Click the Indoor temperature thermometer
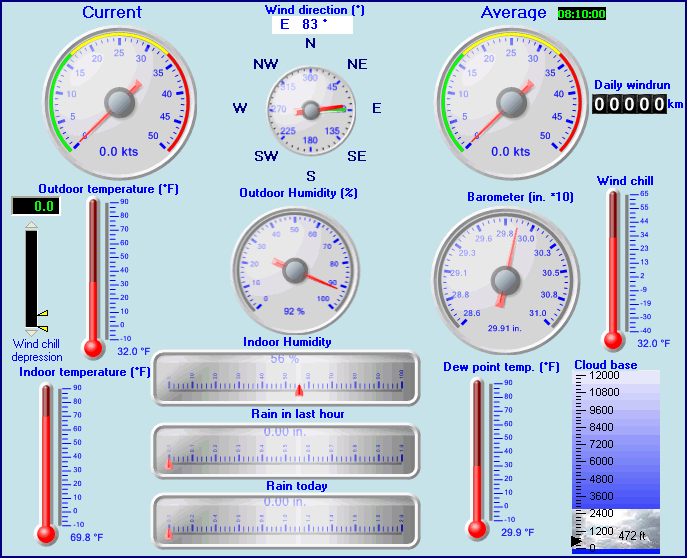 59,463
